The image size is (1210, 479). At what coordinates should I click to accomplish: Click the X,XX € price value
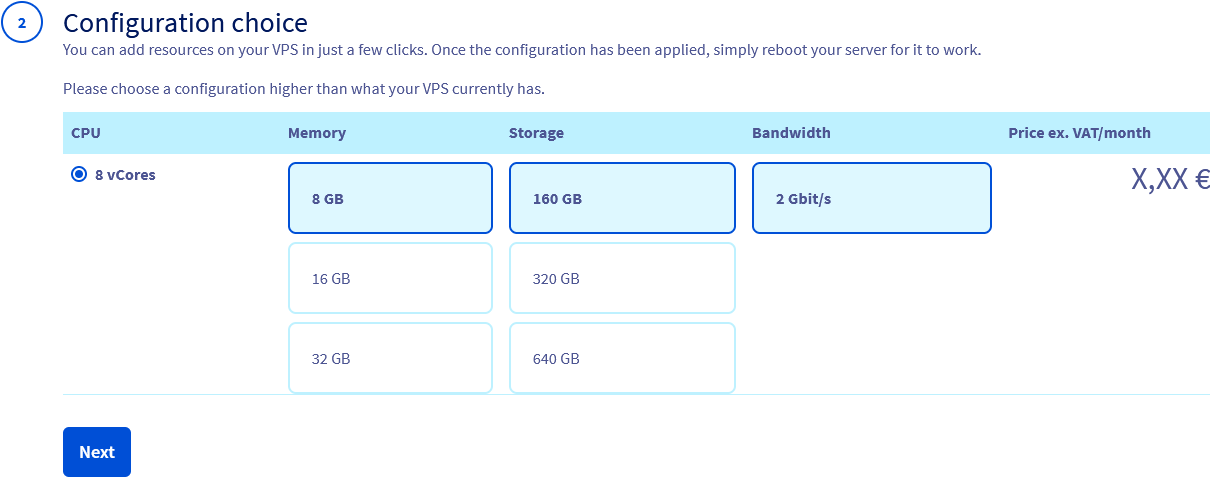click(1170, 179)
